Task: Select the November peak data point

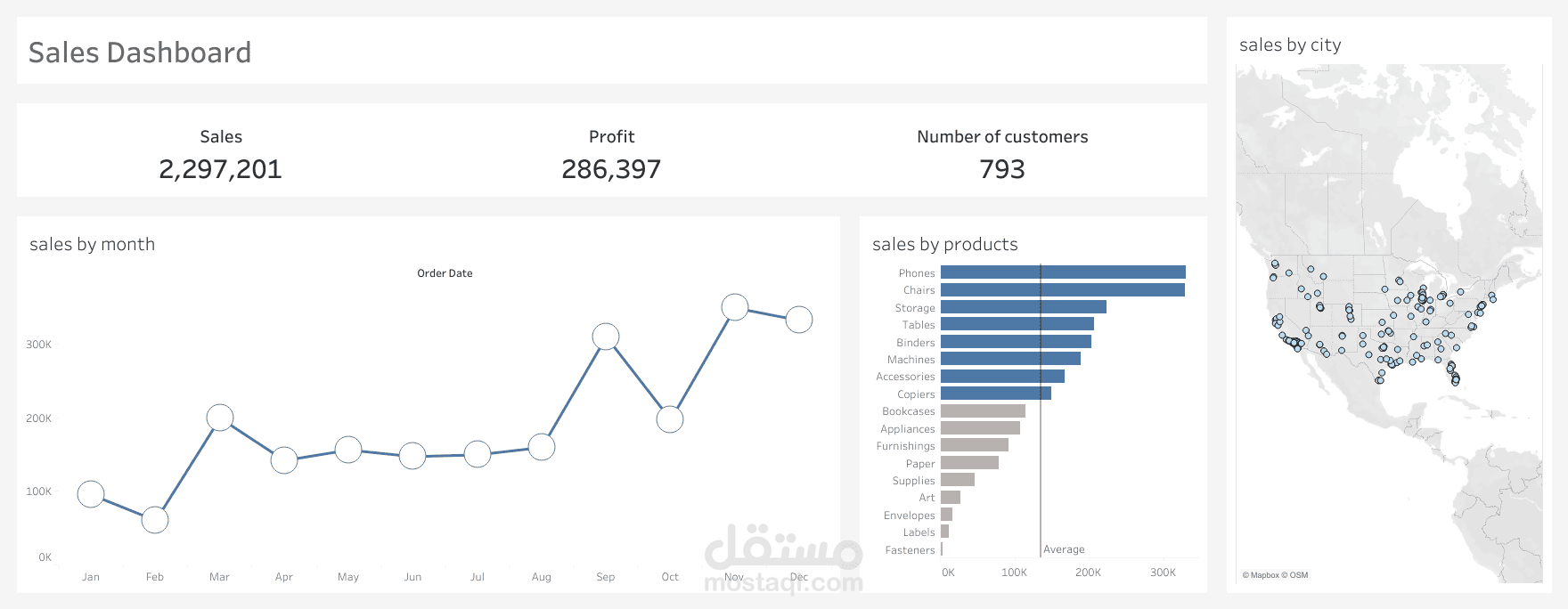Action: point(735,307)
